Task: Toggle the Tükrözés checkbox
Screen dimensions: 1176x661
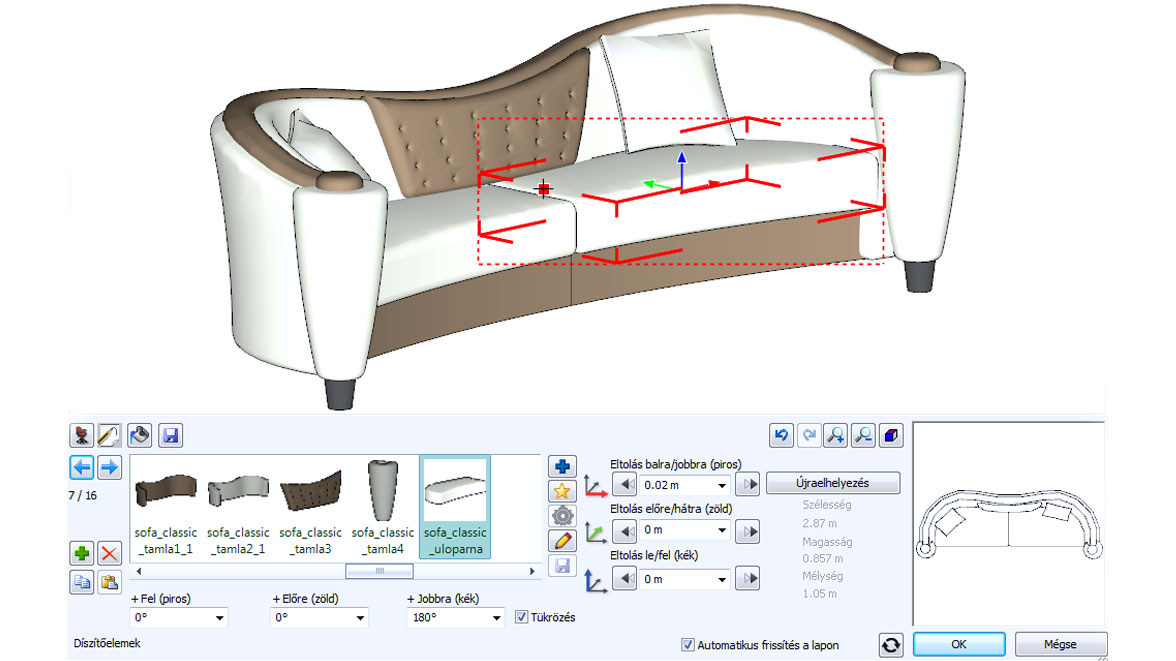Action: click(x=521, y=617)
